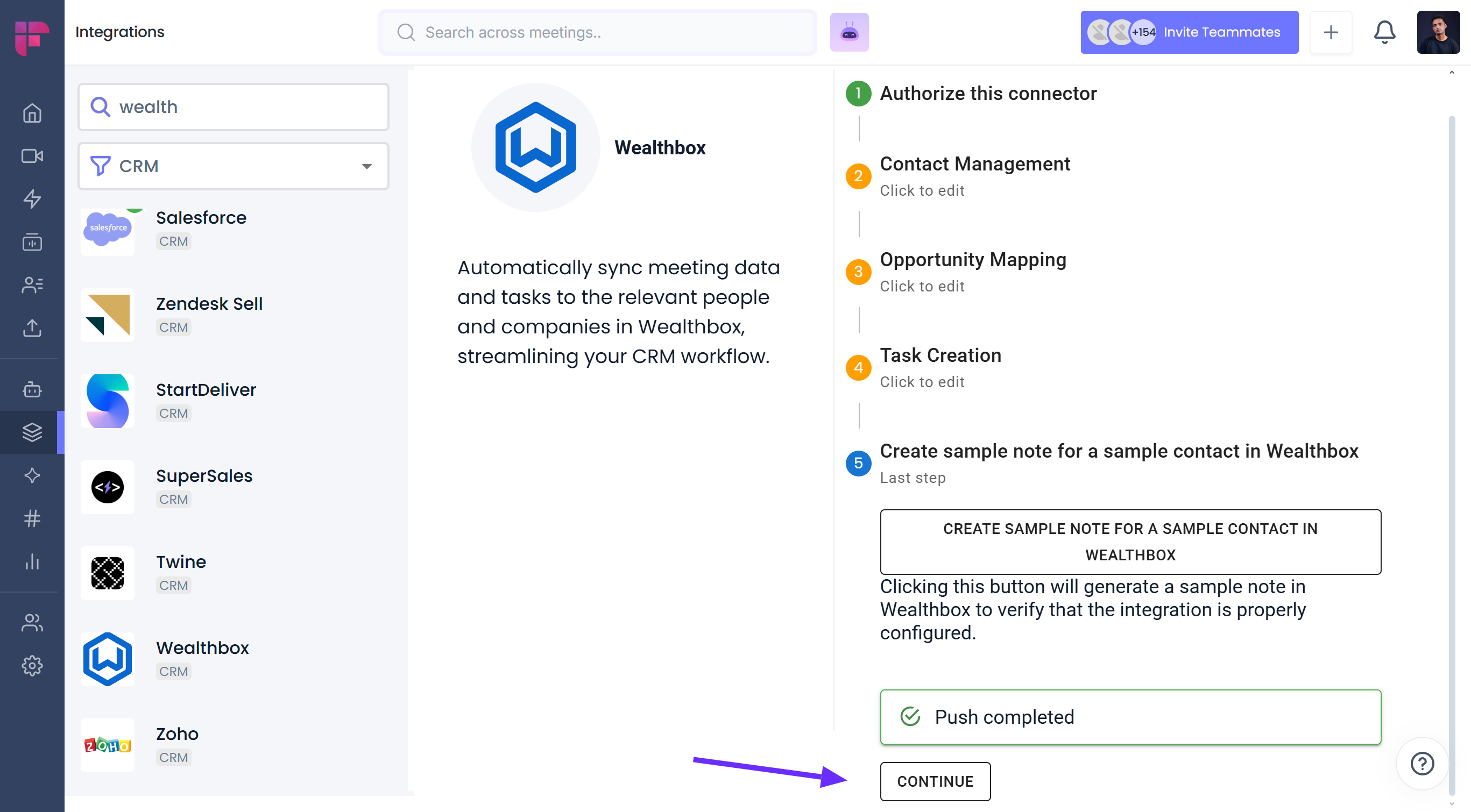The height and width of the screenshot is (812, 1471).
Task: Select Salesforce integration in the list
Action: 201,218
